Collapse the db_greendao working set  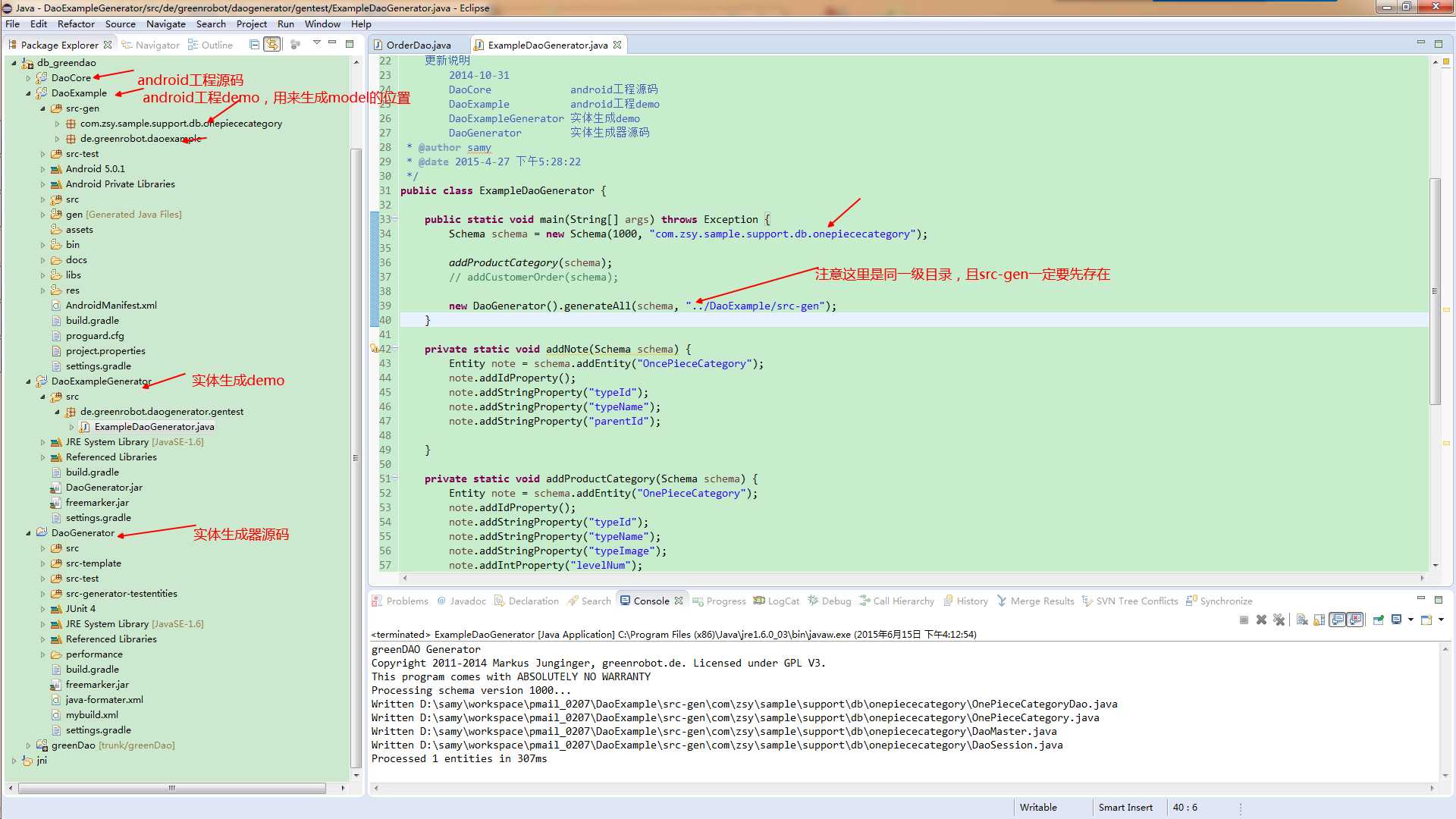click(14, 63)
